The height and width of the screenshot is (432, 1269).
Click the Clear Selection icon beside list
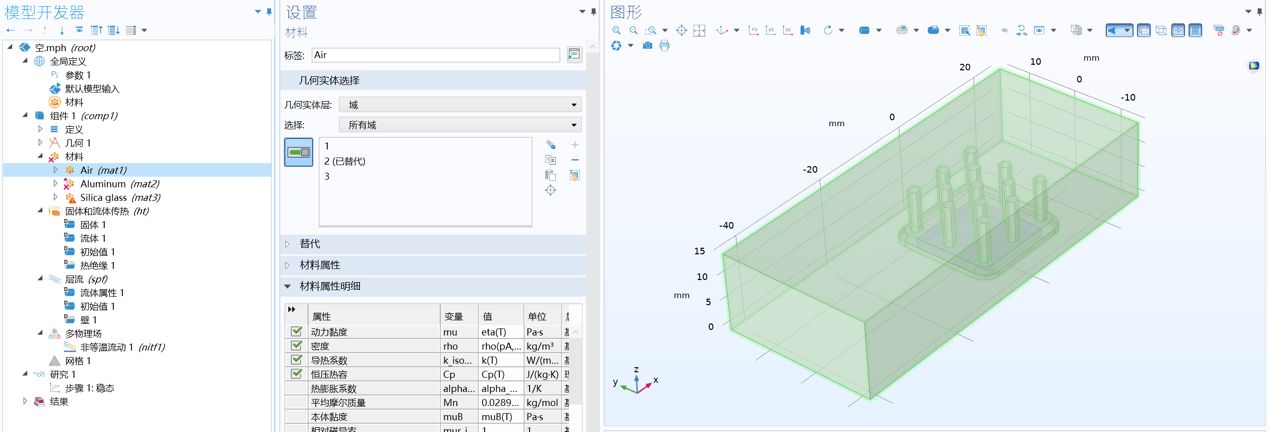(575, 175)
